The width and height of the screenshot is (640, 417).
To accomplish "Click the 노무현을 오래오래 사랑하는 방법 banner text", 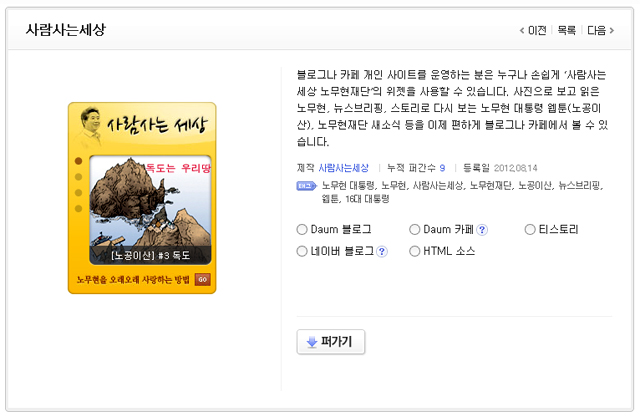I will point(133,280).
